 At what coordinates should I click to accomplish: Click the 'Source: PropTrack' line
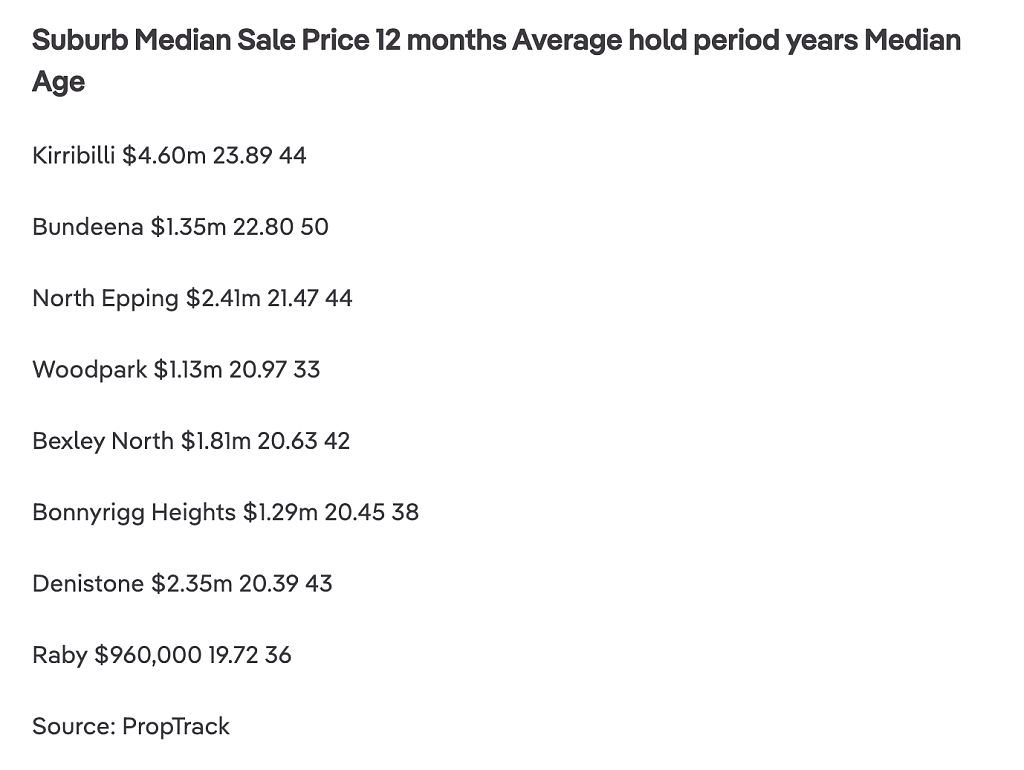[x=131, y=726]
